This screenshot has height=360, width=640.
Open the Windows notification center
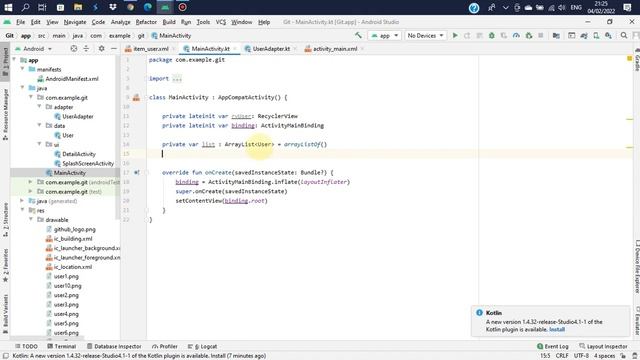point(627,7)
